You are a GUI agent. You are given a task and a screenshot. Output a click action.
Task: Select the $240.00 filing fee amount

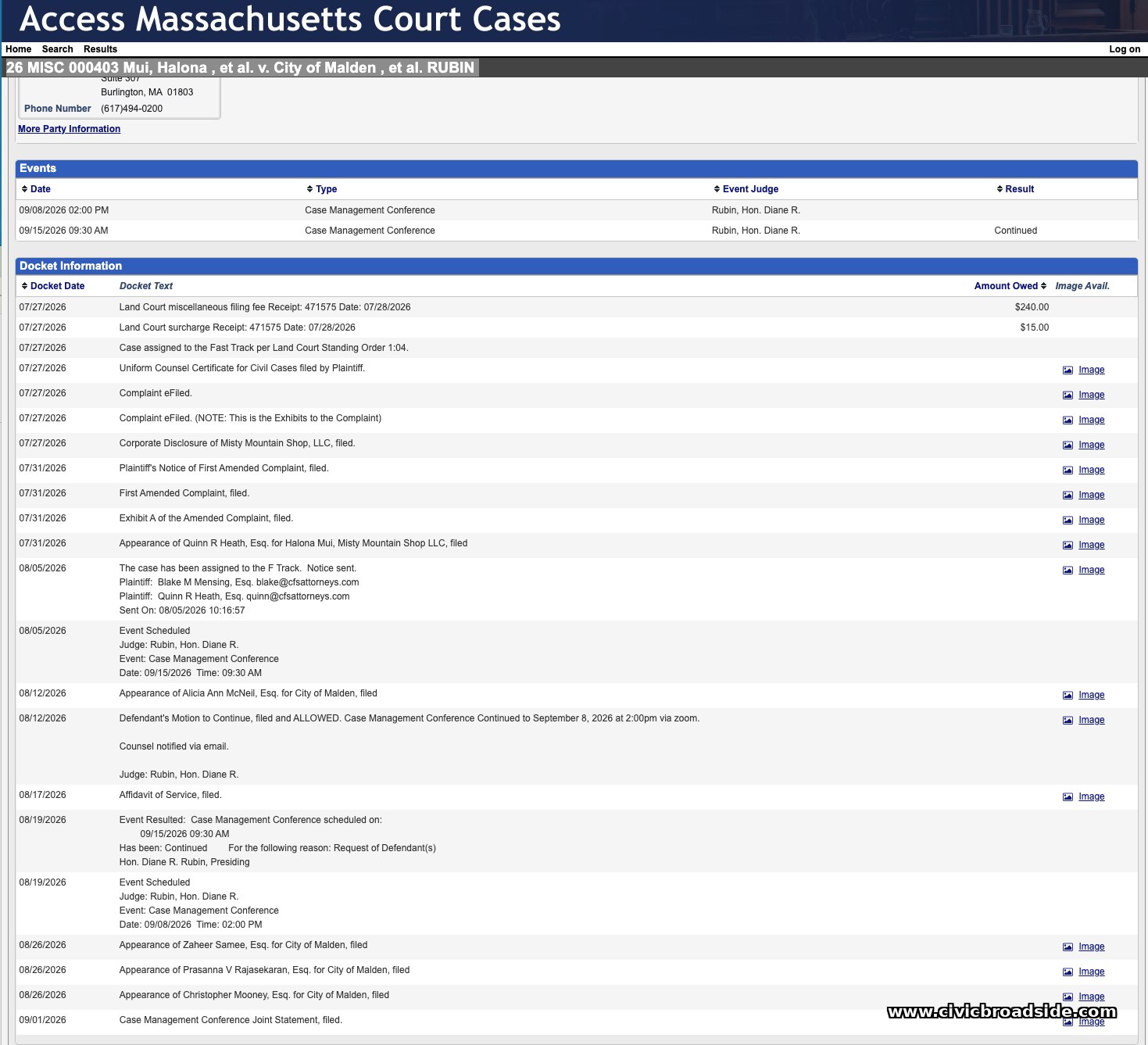coord(1032,307)
